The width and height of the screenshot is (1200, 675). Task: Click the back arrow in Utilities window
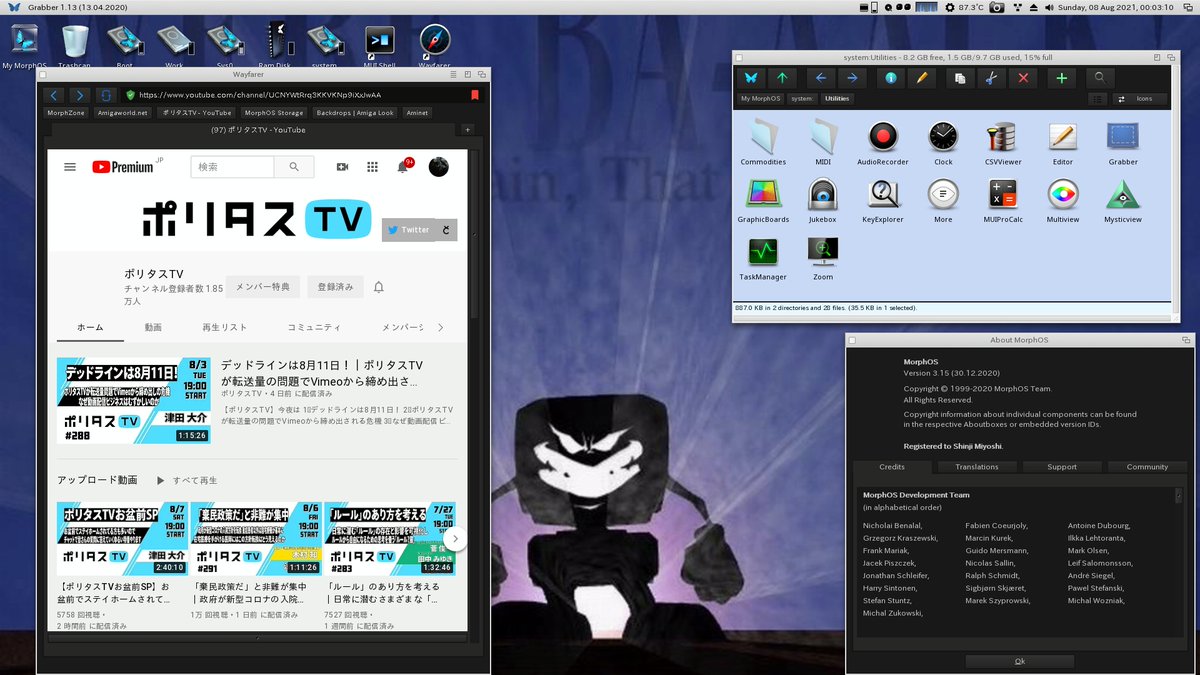click(821, 78)
